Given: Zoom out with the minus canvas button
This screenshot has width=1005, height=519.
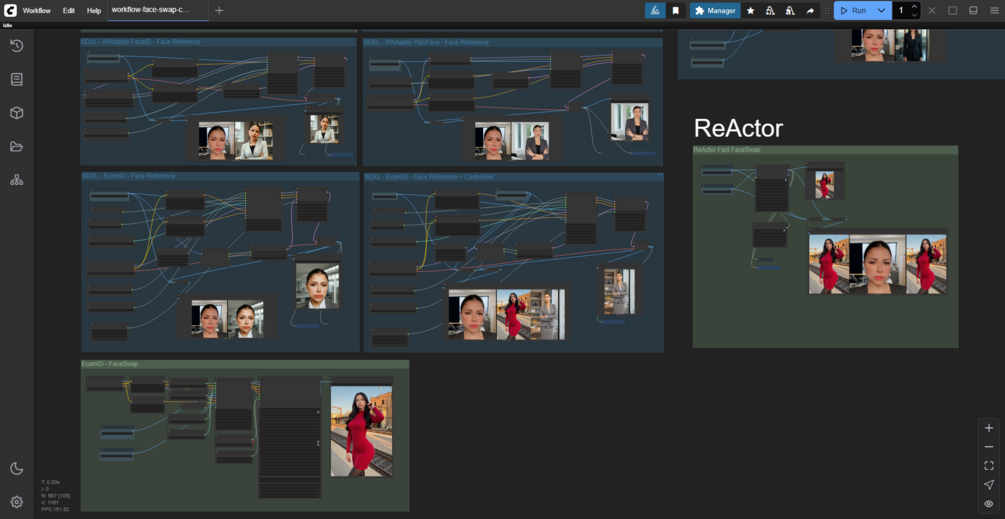Looking at the screenshot, I should point(989,447).
